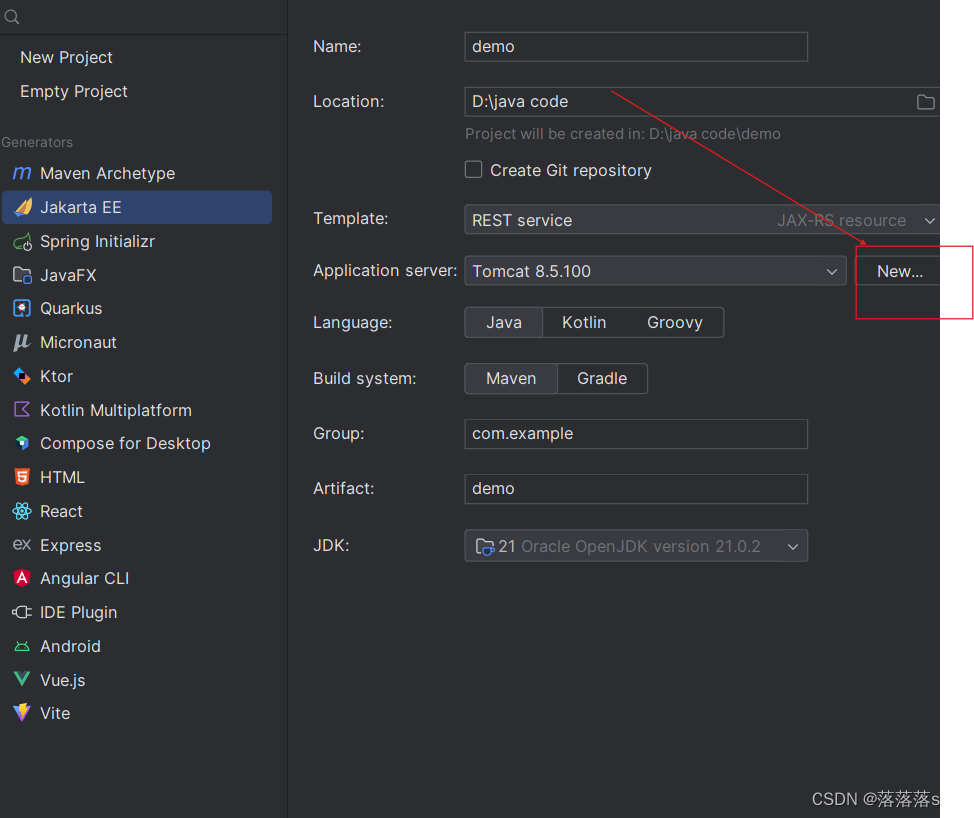Viewport: 974px width, 818px height.
Task: Select Groovy as the language
Action: point(675,322)
